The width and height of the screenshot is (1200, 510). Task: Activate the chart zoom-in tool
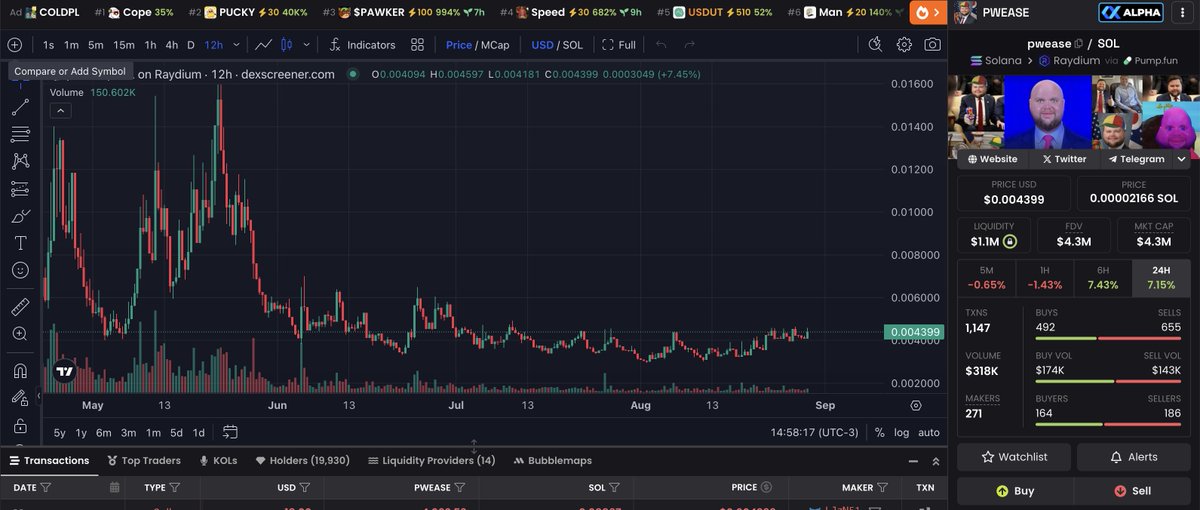click(20, 334)
